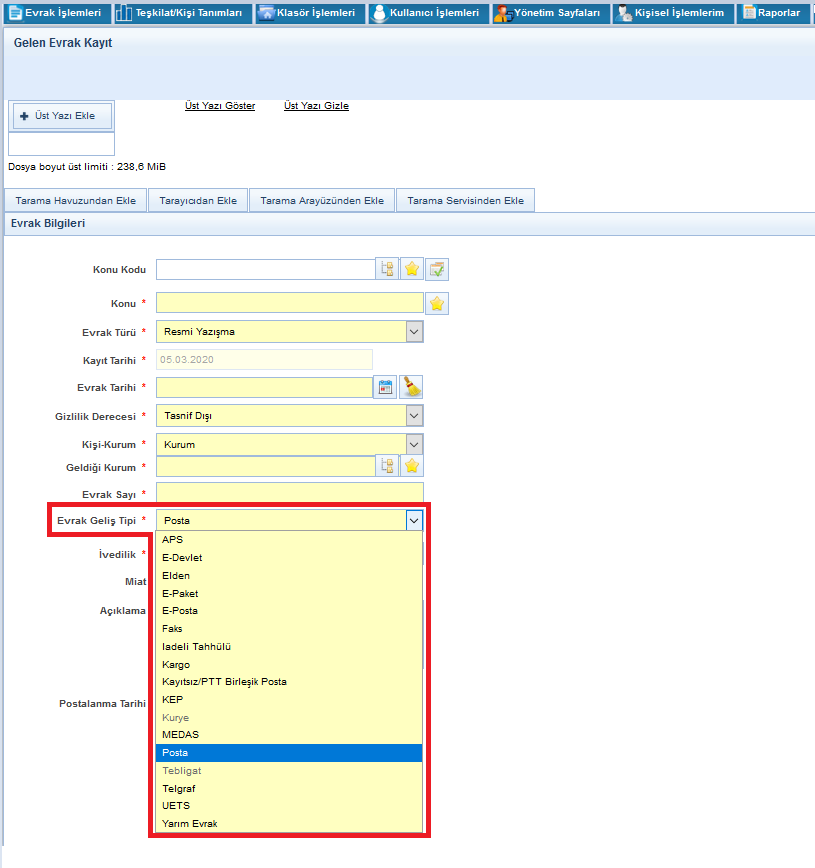Click into the Evrak Sayı input field
815x868 pixels.
290,493
